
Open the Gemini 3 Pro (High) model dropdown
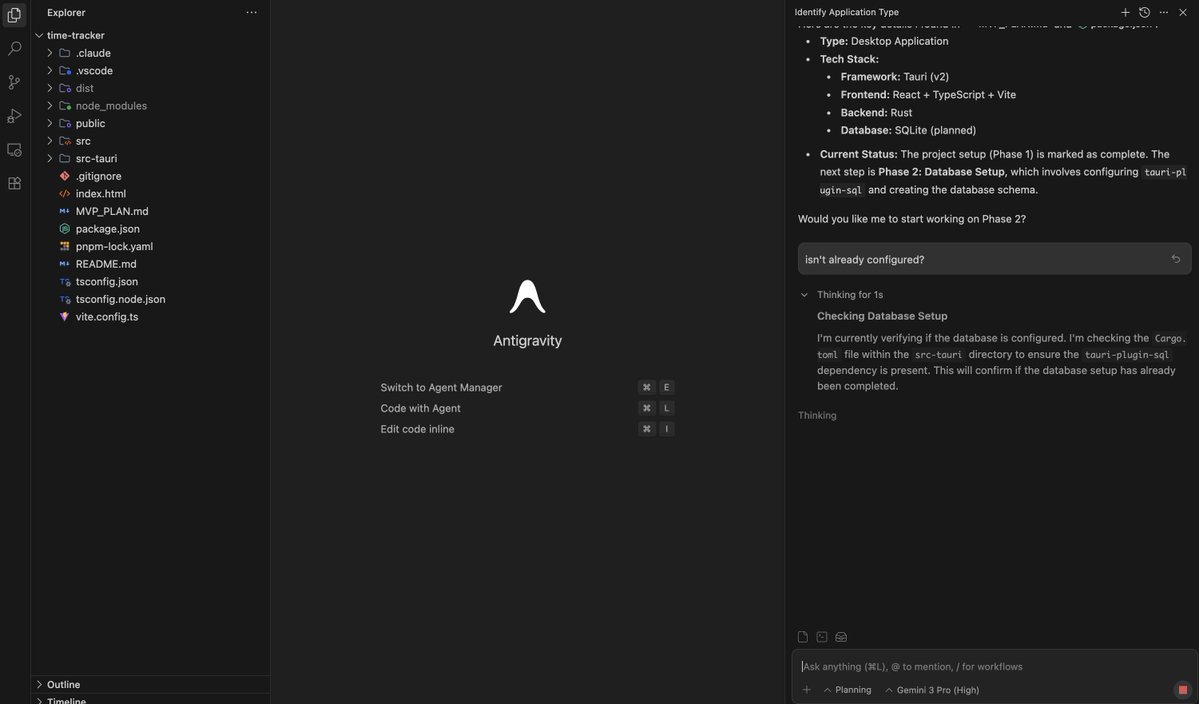coord(932,689)
